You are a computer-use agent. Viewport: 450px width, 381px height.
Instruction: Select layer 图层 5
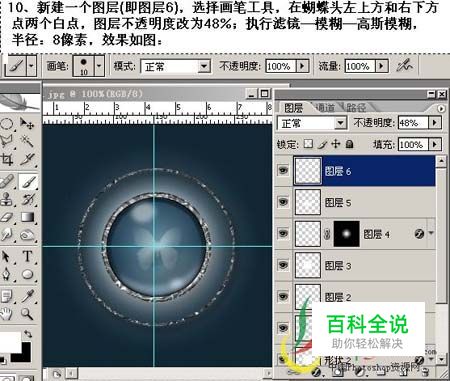pyautogui.click(x=364, y=202)
